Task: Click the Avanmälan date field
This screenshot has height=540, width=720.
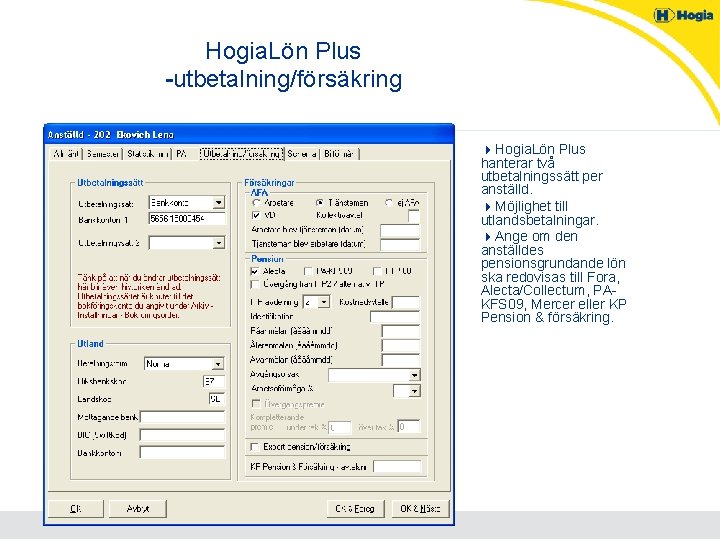Action: 400,360
